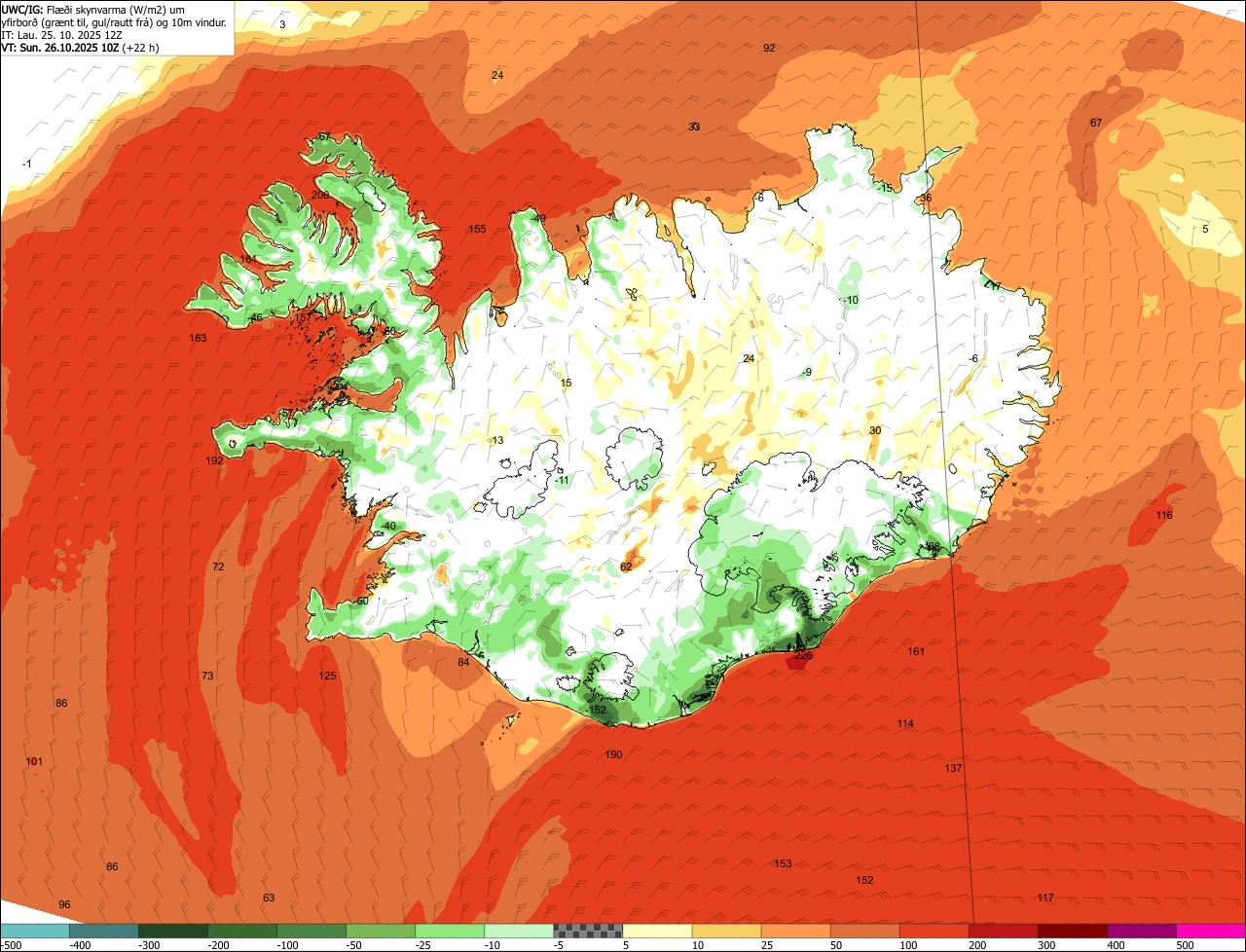This screenshot has width=1246, height=952.
Task: Click the map value 3 at the top left
Action: coord(282,24)
